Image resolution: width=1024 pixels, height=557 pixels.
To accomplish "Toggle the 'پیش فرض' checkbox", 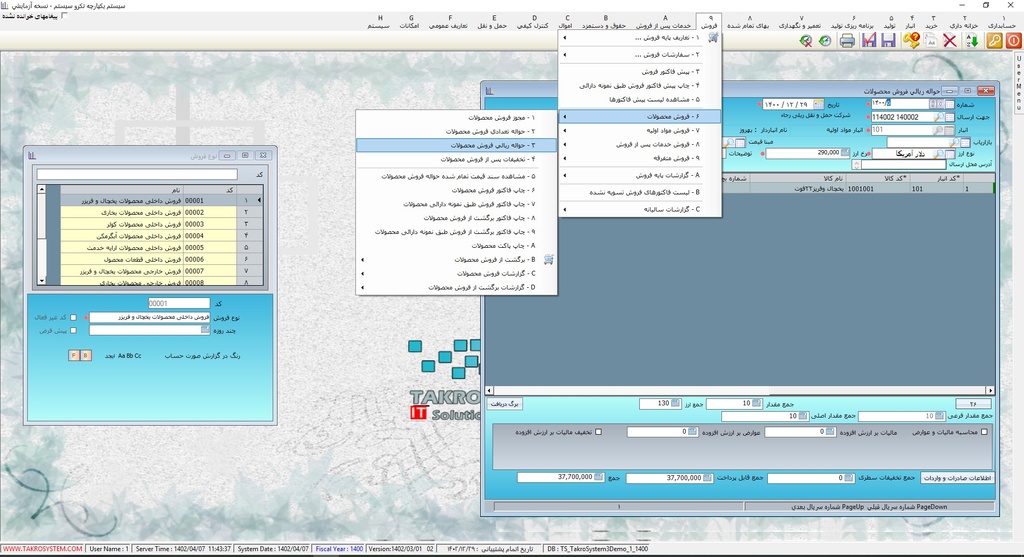I will coord(73,329).
